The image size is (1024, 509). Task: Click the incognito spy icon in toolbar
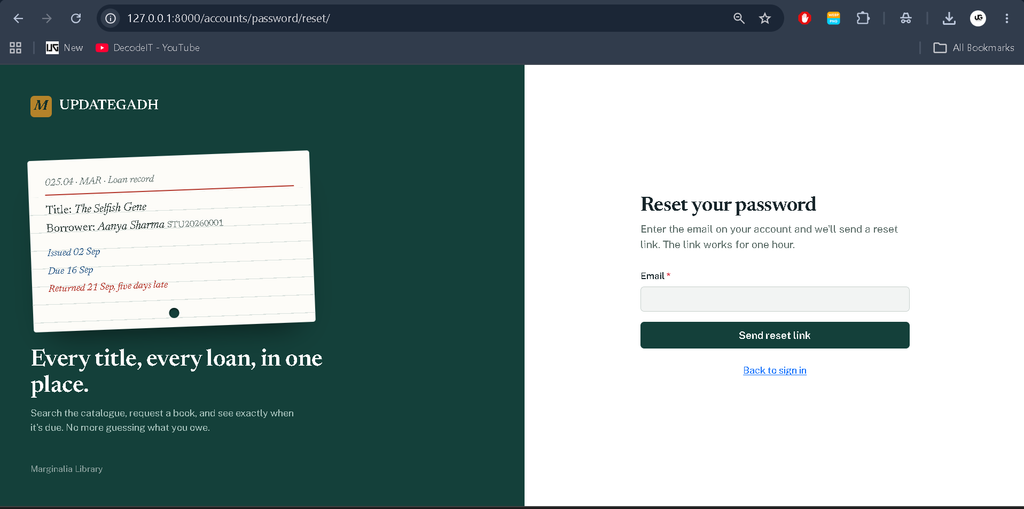(x=906, y=18)
